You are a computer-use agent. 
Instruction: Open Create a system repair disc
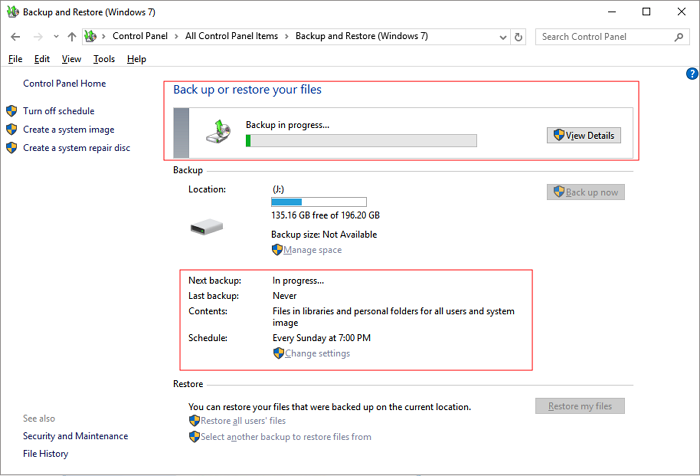76,148
